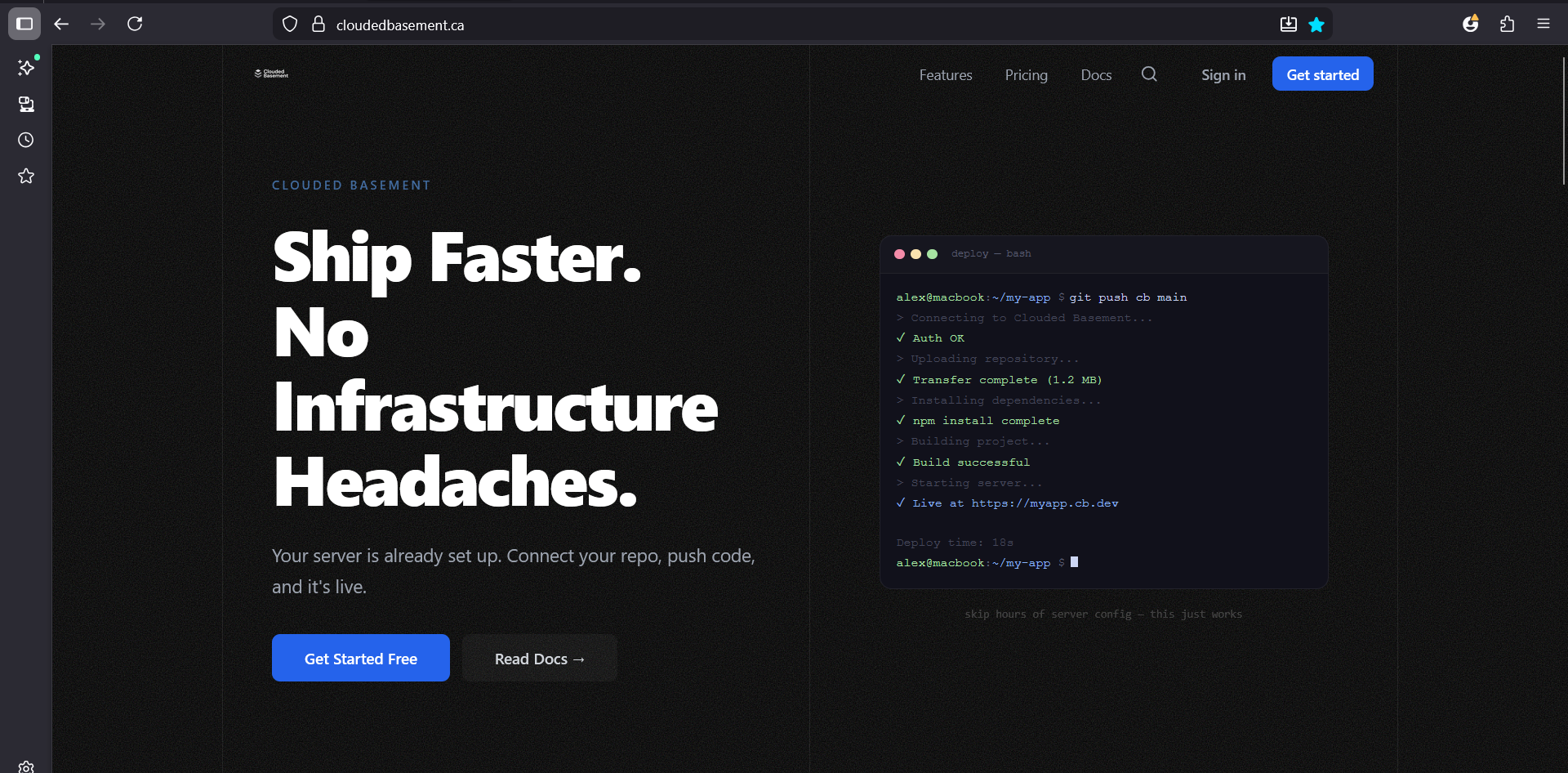This screenshot has width=1568, height=773.
Task: Click the Get Started Free button
Action: [x=360, y=658]
